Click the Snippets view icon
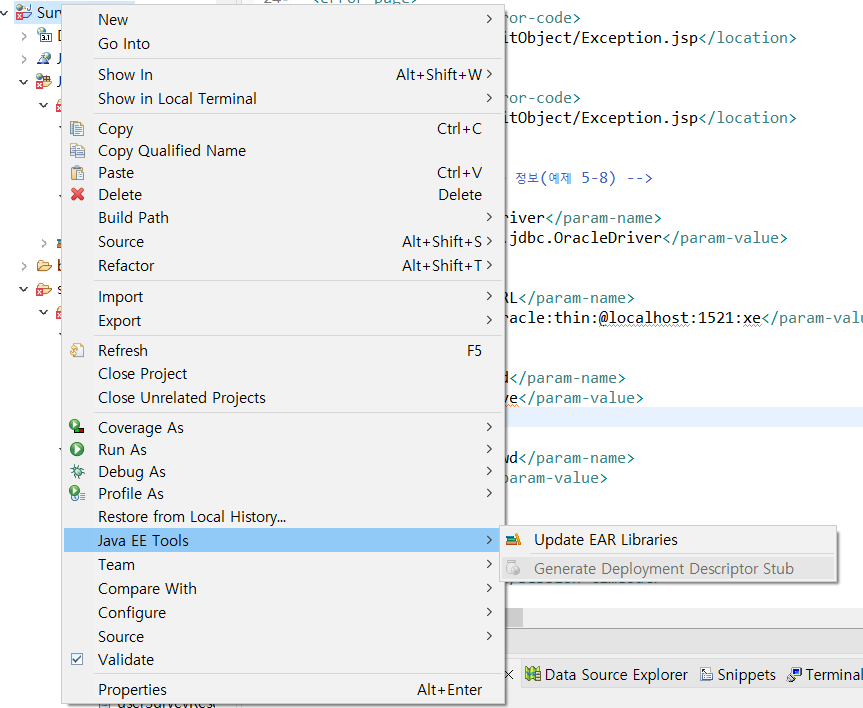 pyautogui.click(x=708, y=674)
